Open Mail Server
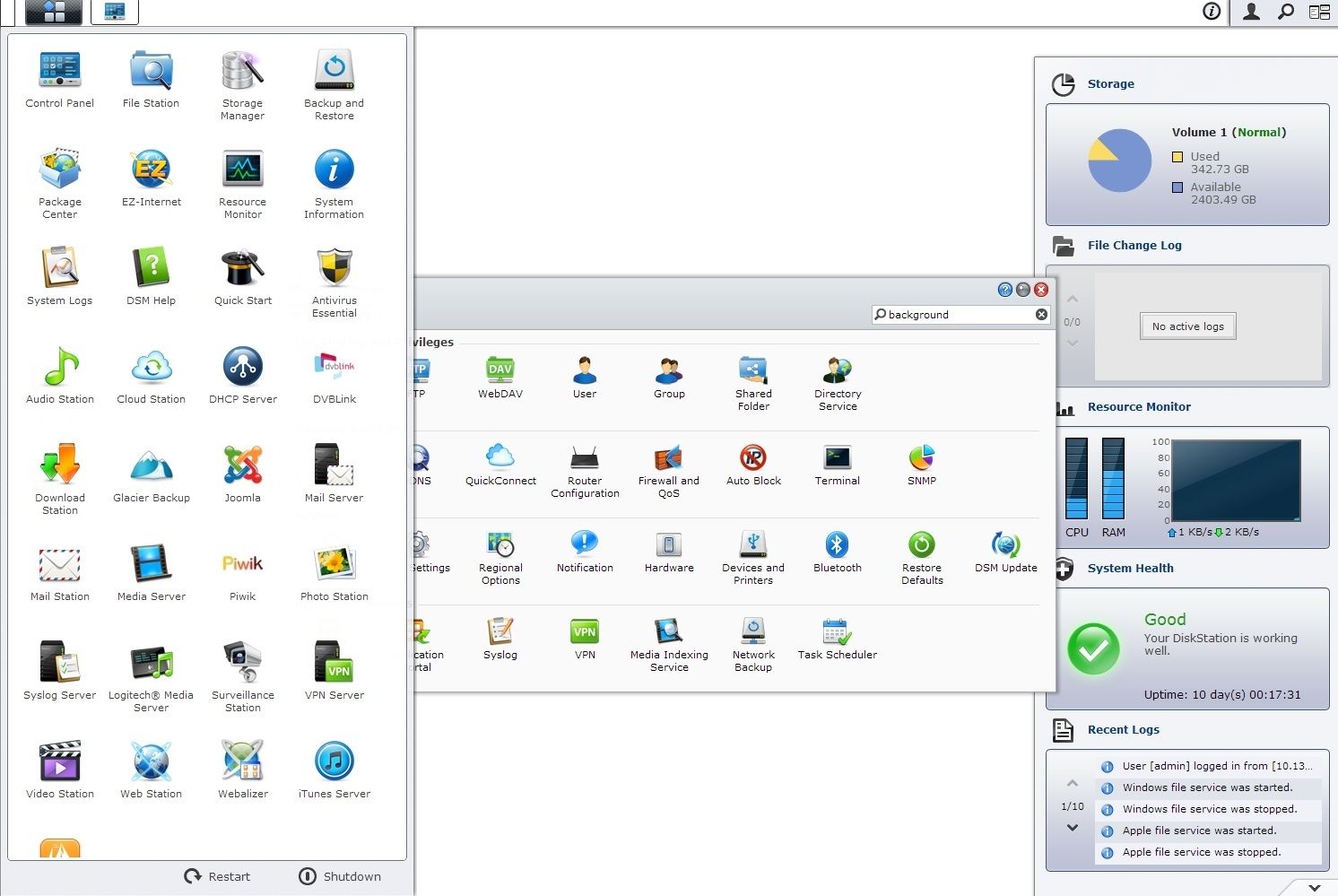The width and height of the screenshot is (1338, 896). [x=334, y=474]
